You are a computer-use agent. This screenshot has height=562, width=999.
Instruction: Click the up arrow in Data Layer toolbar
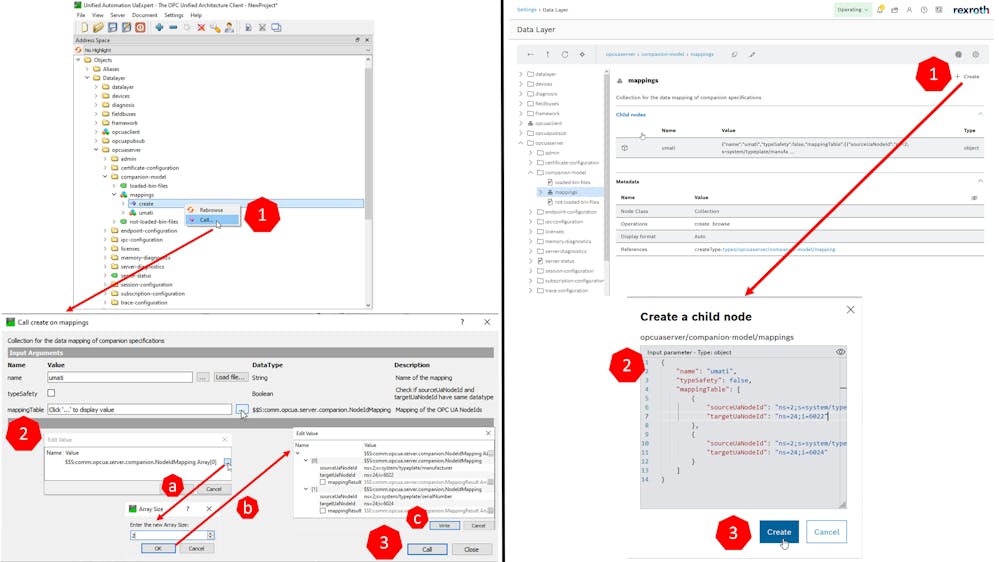point(547,55)
